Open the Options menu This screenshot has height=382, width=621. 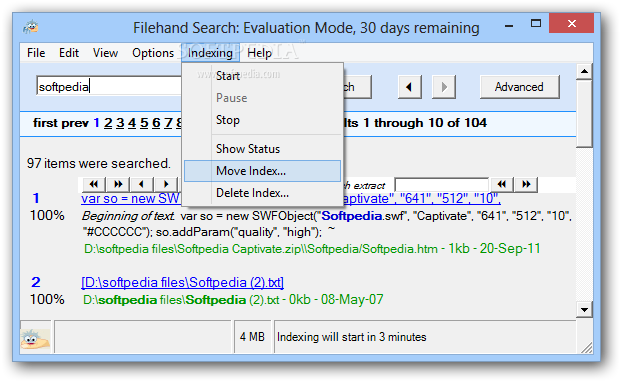click(x=153, y=53)
